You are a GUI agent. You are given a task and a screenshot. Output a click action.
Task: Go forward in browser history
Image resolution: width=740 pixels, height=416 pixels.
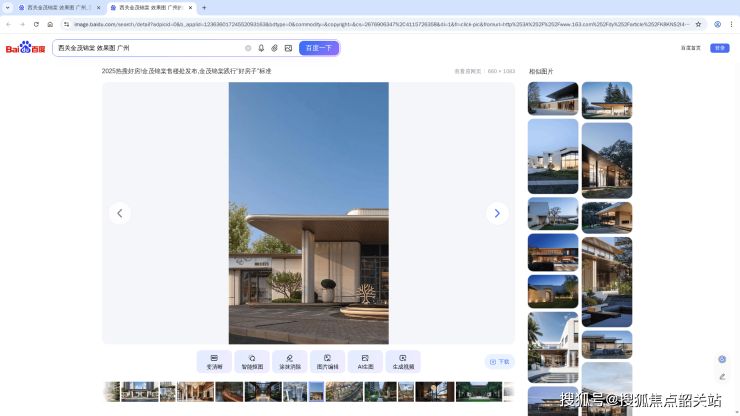pos(22,24)
